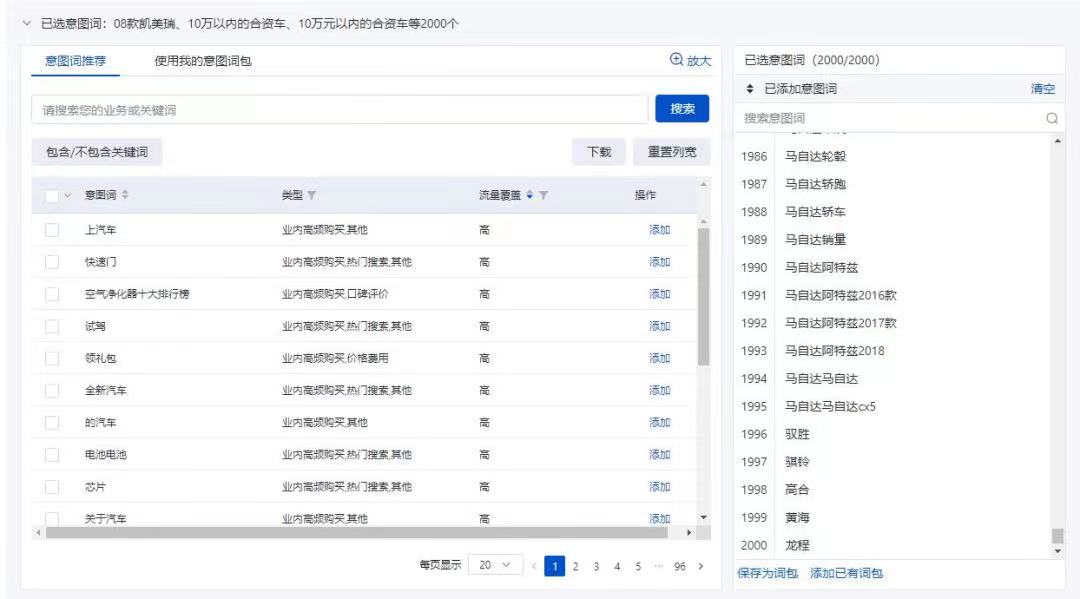
Task: Click the 放大 magnifier icon
Action: pyautogui.click(x=676, y=60)
